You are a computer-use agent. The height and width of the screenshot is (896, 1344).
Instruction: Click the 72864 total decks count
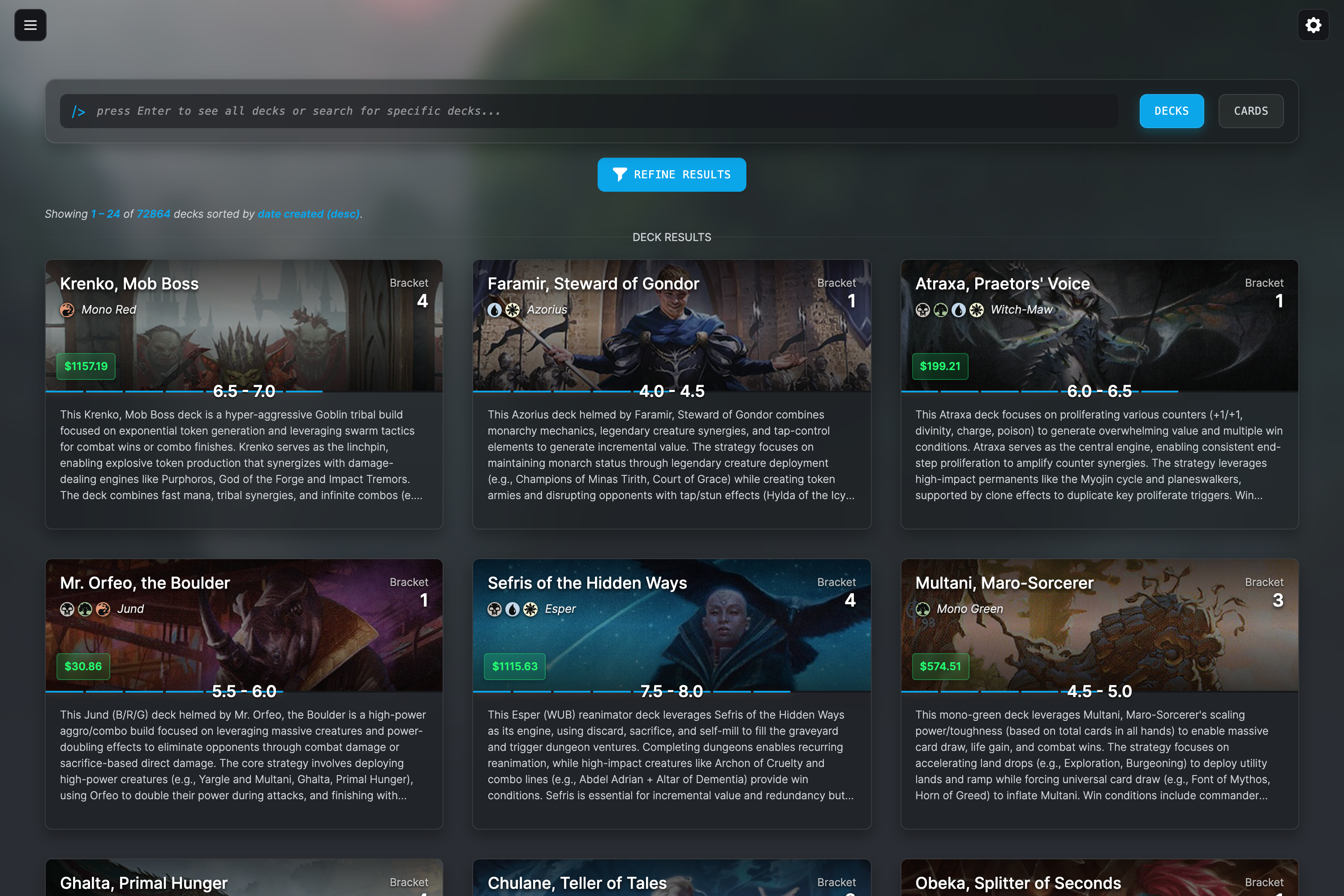153,214
